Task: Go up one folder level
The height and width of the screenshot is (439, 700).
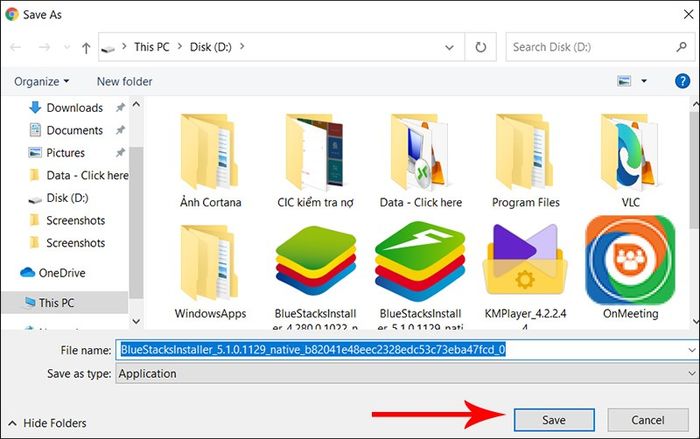Action: 86,48
